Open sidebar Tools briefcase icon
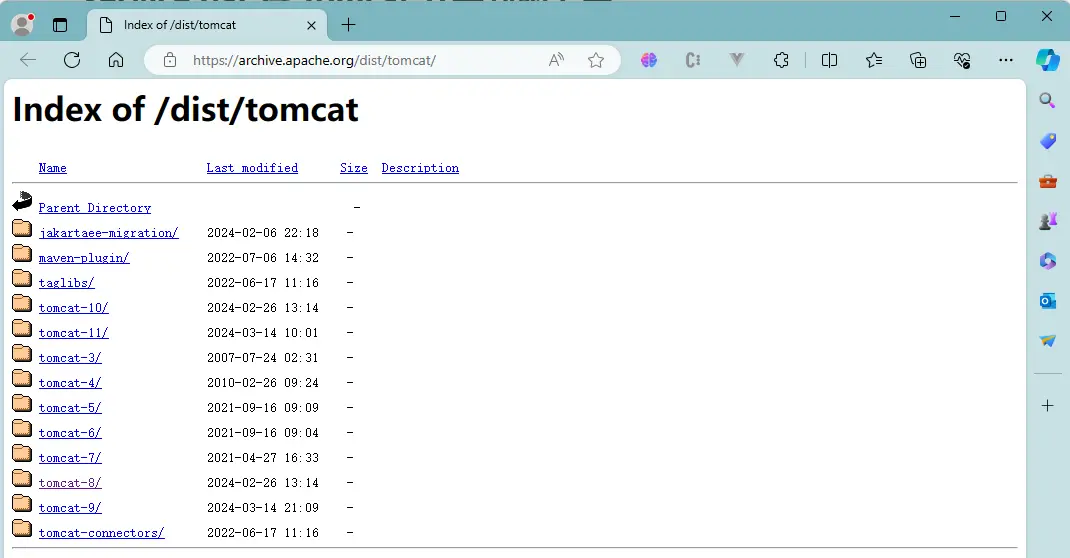This screenshot has height=558, width=1070. pyautogui.click(x=1047, y=181)
